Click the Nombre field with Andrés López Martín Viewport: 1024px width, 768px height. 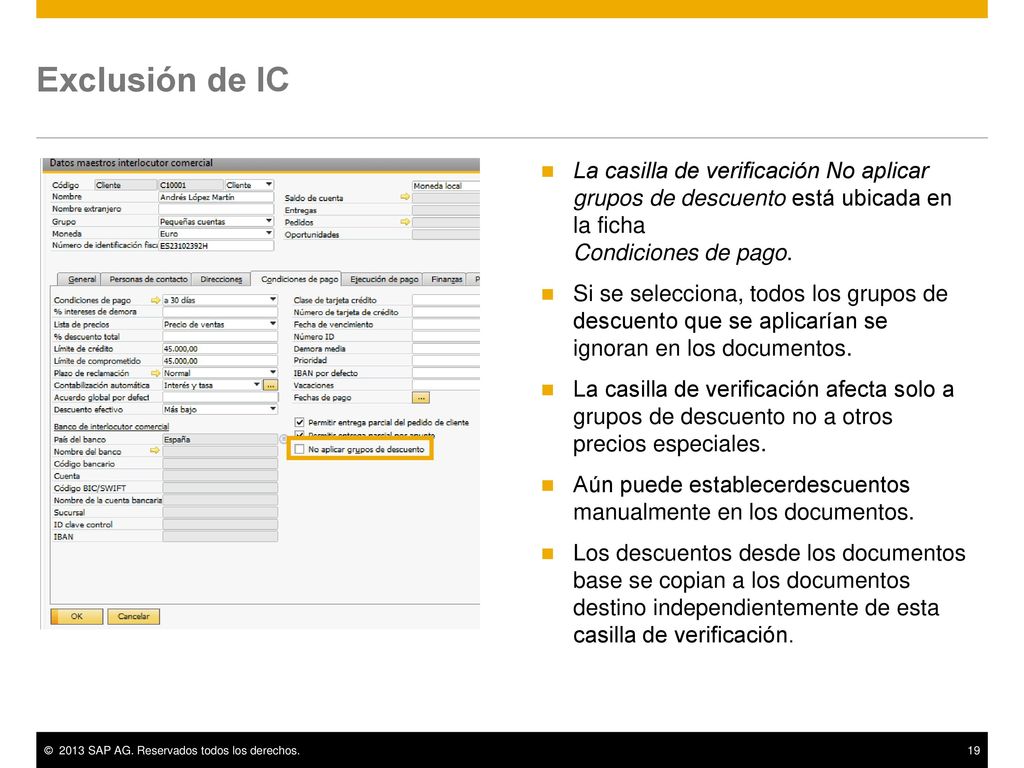(x=216, y=197)
